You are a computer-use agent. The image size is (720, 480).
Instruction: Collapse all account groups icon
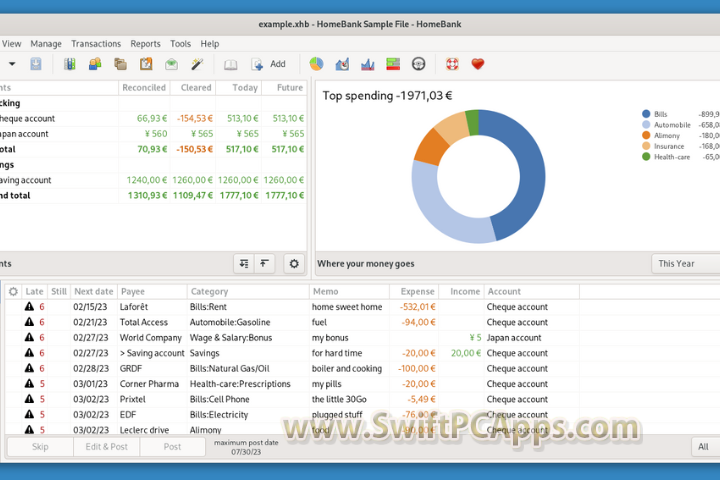(x=264, y=264)
